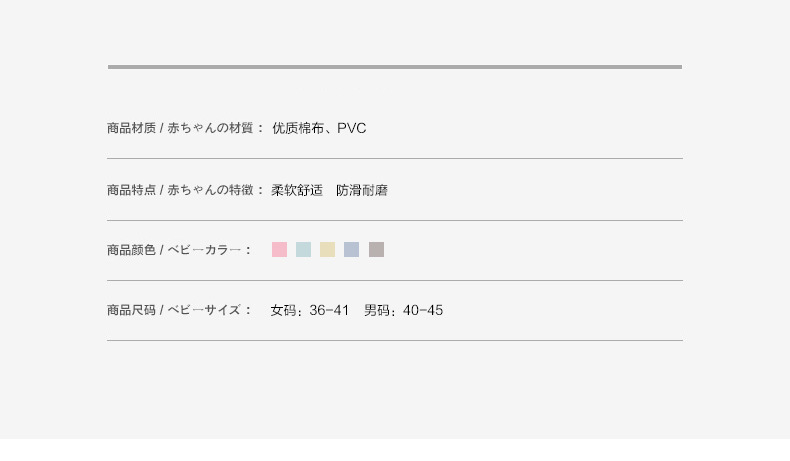Click the 商品特点 label
This screenshot has width=790, height=461.
click(131, 190)
